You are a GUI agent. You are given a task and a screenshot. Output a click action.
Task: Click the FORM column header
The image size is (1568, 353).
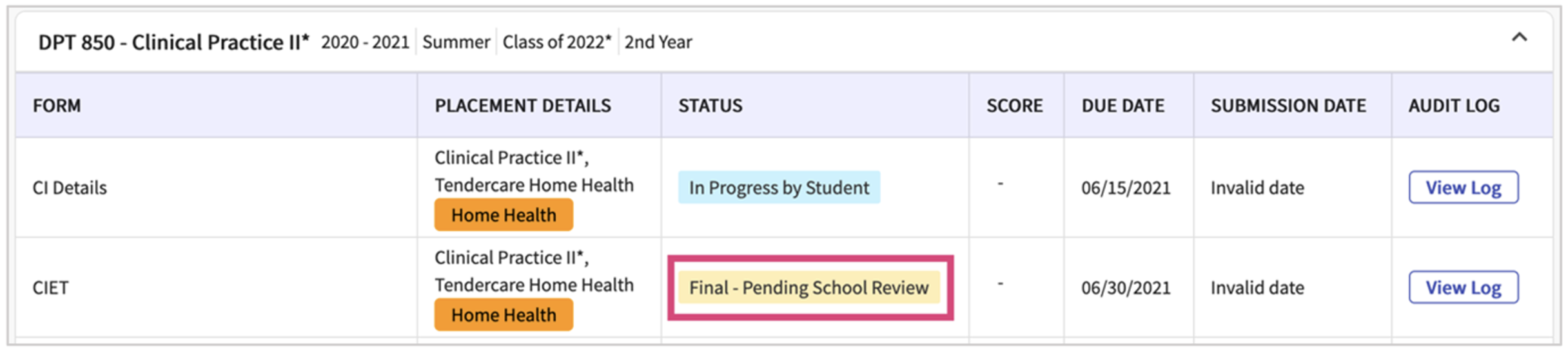pos(57,106)
